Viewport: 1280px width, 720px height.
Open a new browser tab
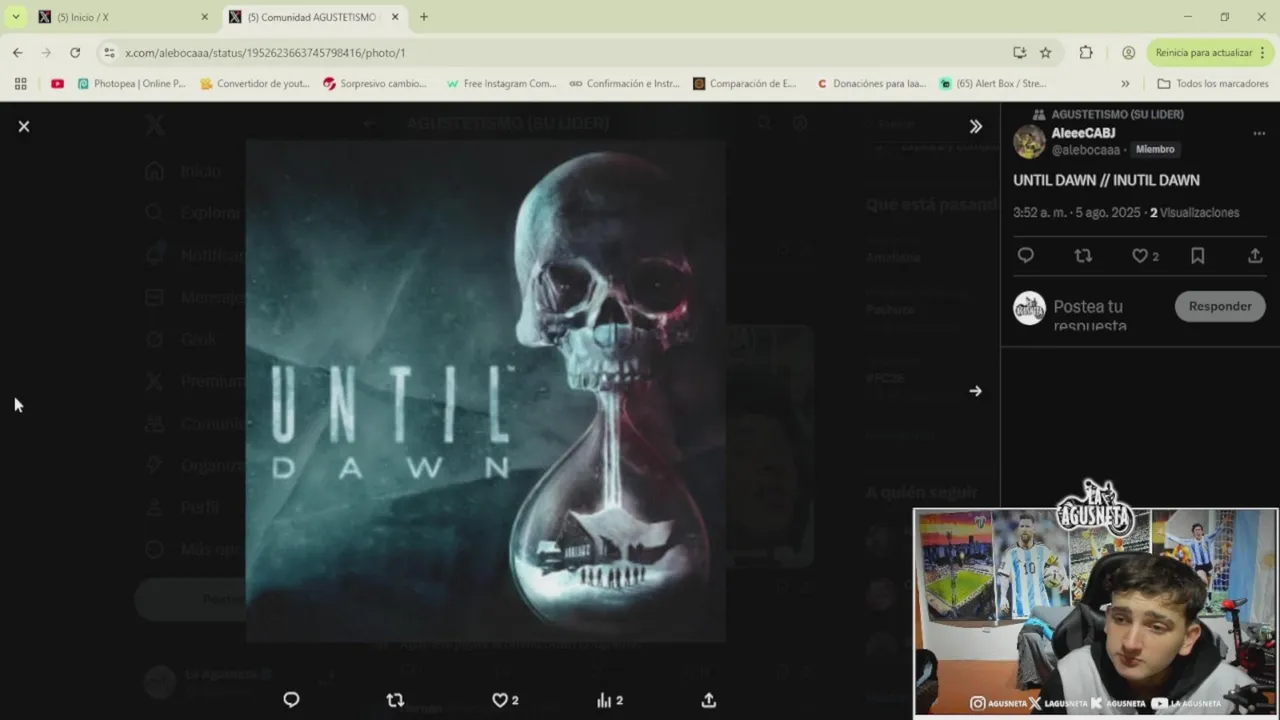(x=424, y=17)
